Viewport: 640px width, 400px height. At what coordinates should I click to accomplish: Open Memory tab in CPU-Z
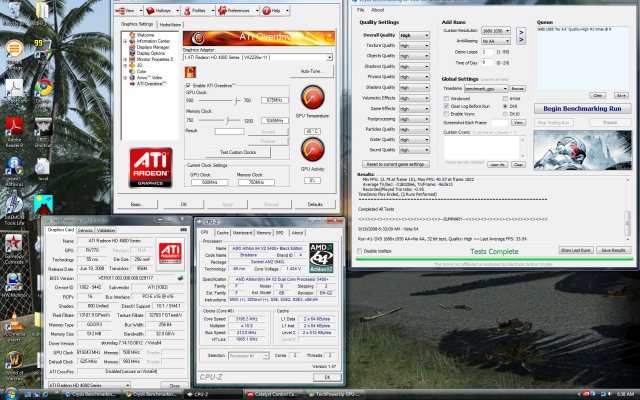(x=264, y=233)
